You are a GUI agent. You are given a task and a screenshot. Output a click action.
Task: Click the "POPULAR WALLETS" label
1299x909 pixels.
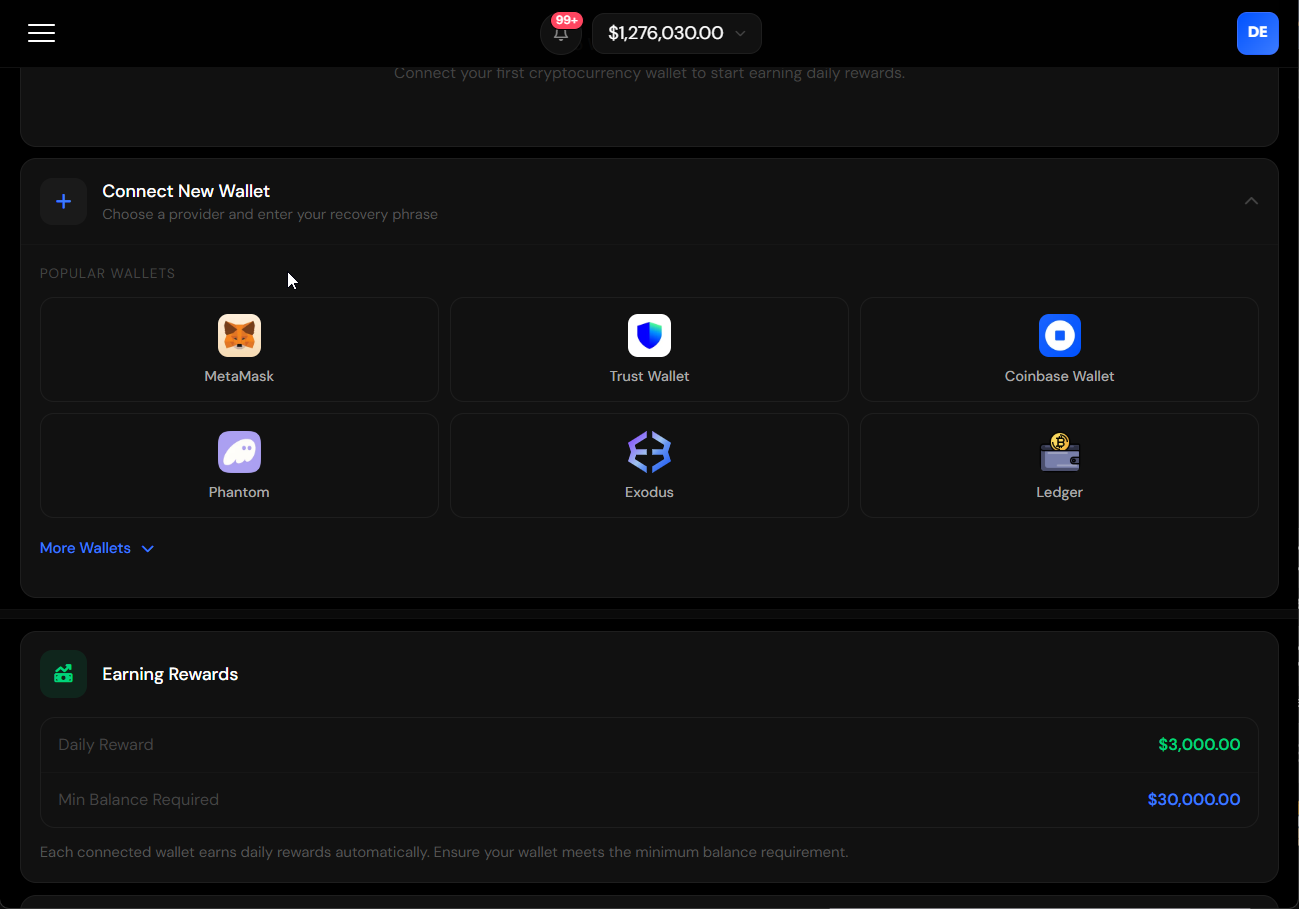[107, 273]
